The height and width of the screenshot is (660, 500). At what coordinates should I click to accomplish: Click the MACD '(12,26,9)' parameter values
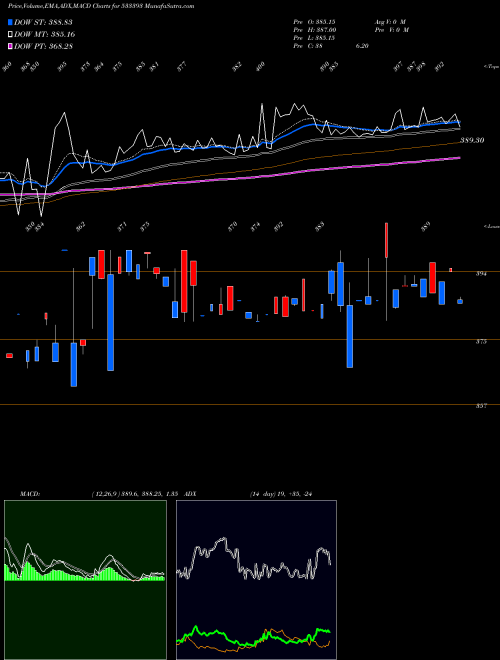(x=136, y=494)
